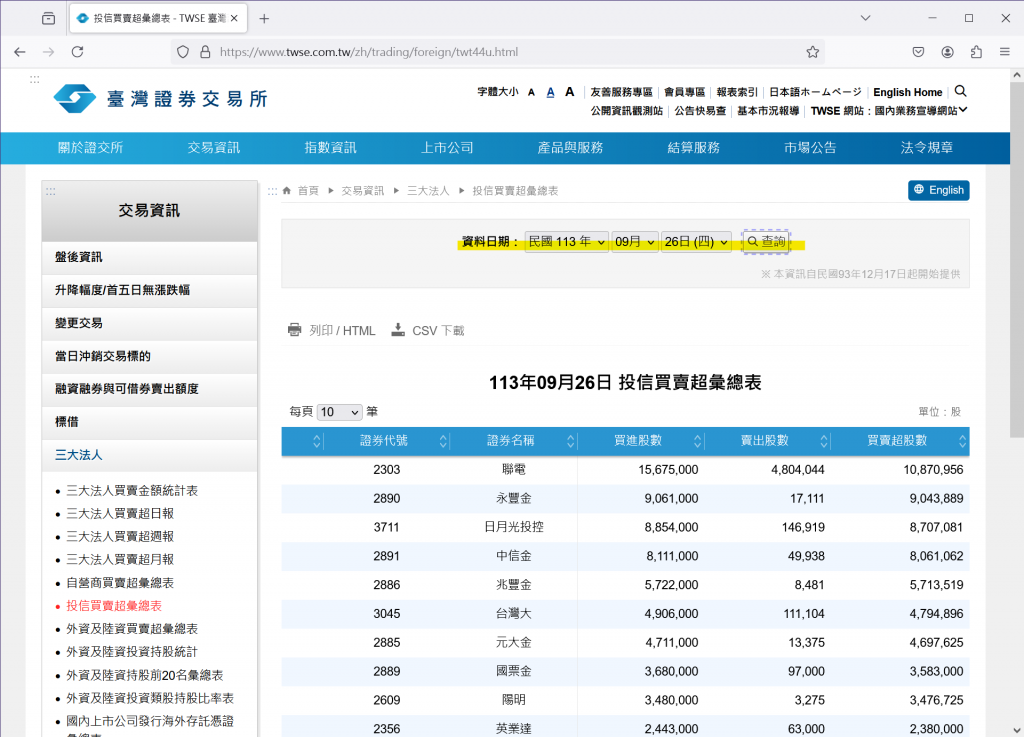Viewport: 1024px width, 737px height.
Task: Sort by 證券代號 column arrows
Action: click(443, 441)
